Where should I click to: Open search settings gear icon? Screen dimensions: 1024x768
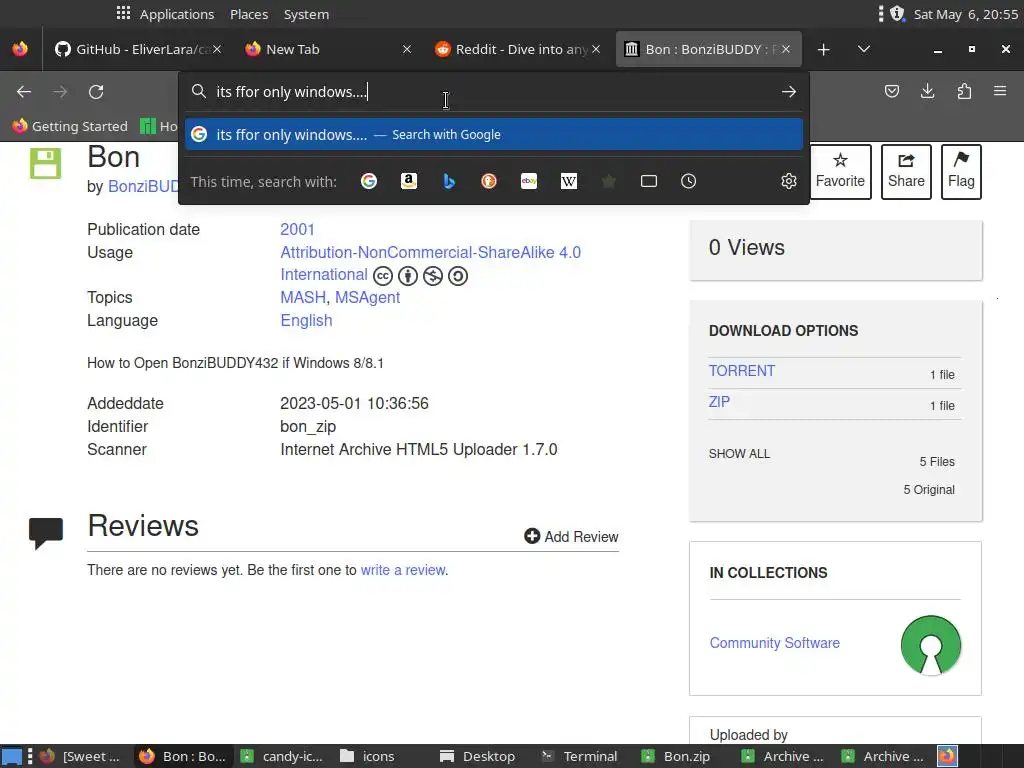[x=789, y=181]
